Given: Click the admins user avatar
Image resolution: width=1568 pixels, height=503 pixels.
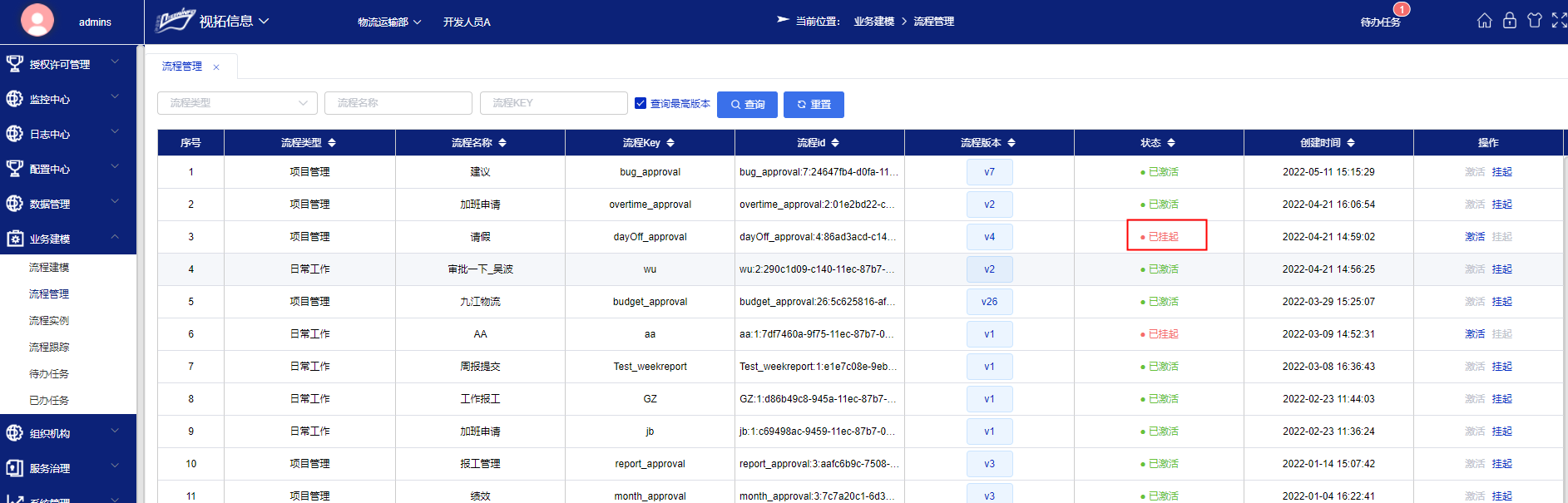Looking at the screenshot, I should pyautogui.click(x=37, y=20).
